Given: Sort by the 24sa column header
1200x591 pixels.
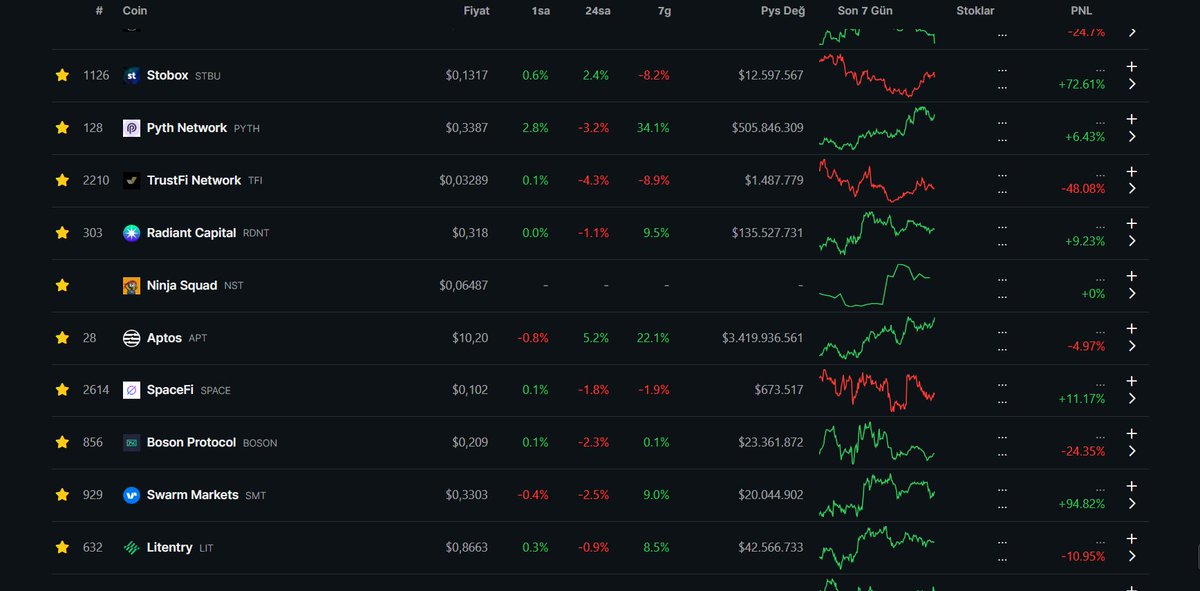Looking at the screenshot, I should pos(598,11).
